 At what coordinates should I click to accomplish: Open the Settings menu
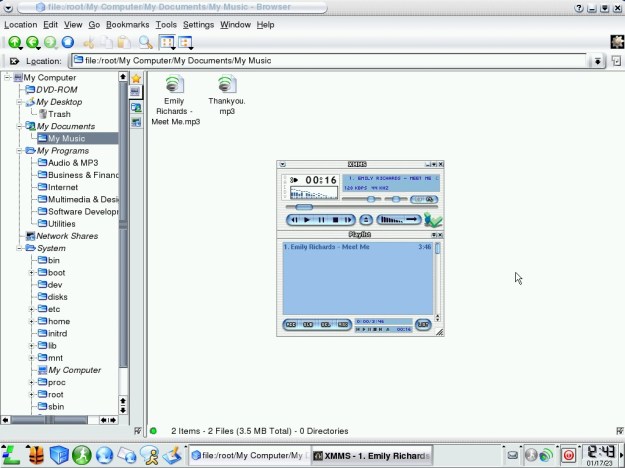[x=198, y=24]
